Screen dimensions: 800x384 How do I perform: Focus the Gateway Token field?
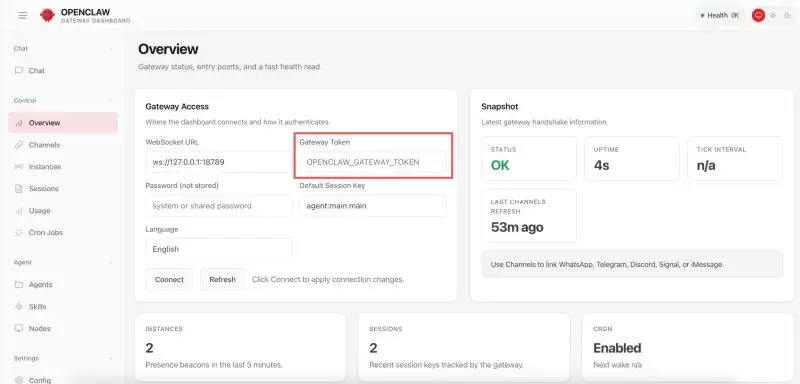click(x=373, y=162)
